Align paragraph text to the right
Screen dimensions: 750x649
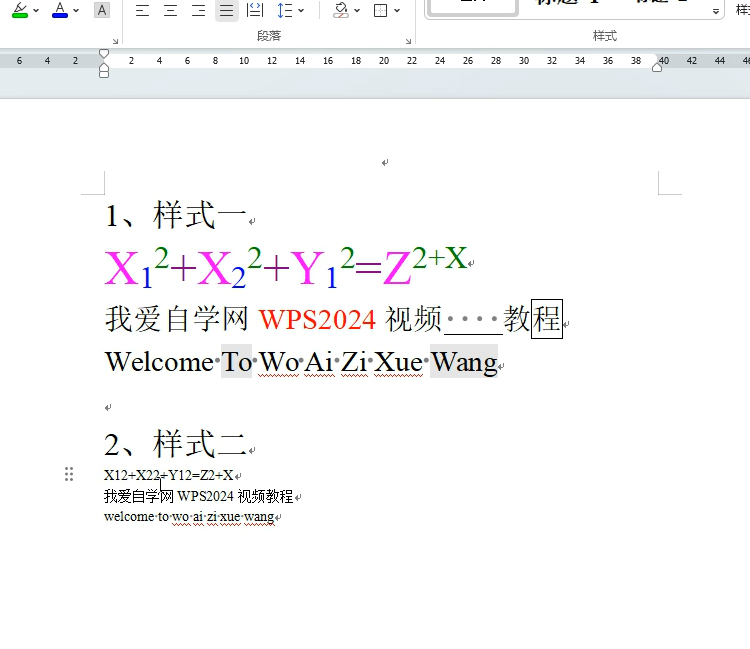point(199,10)
